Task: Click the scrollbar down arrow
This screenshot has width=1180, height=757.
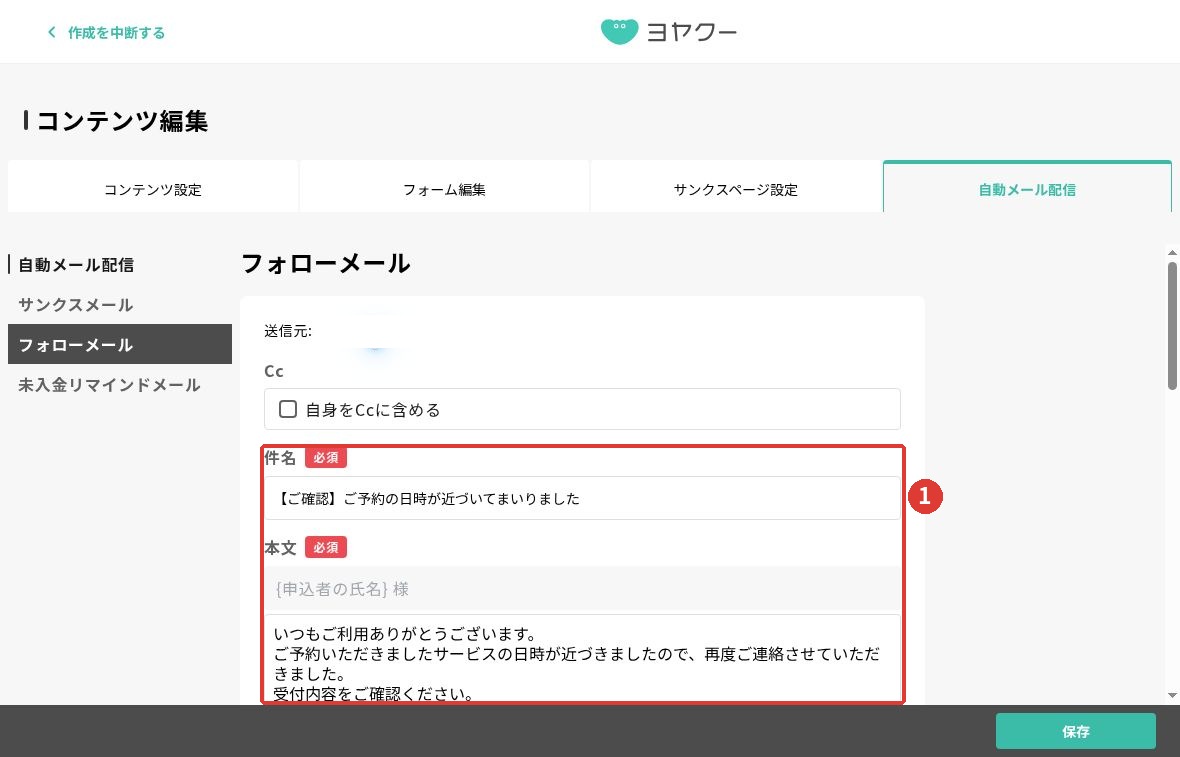Action: tap(1172, 696)
